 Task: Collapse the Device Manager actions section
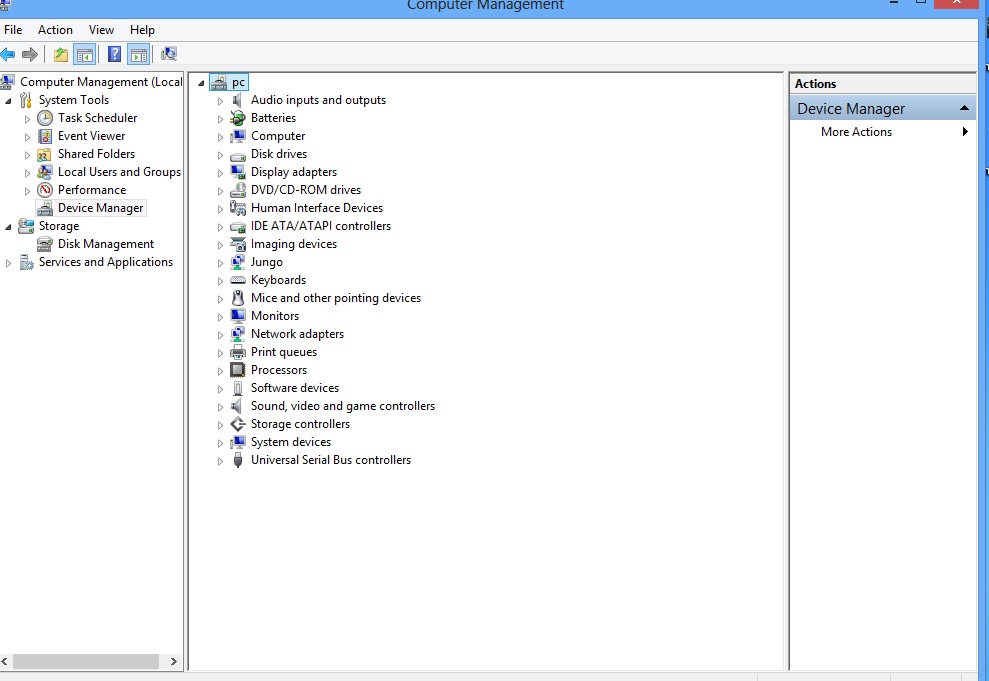click(x=964, y=108)
